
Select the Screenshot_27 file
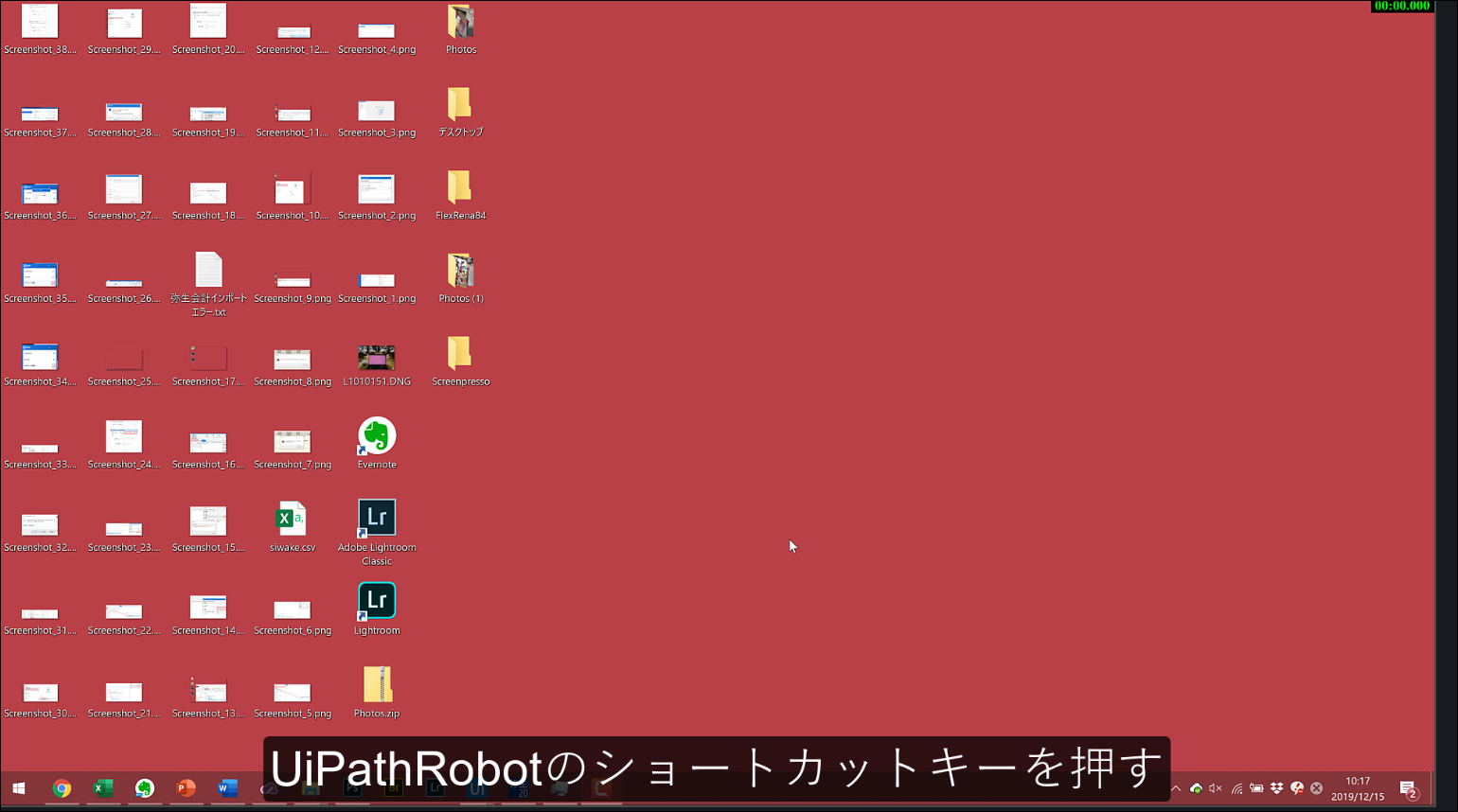point(124,197)
